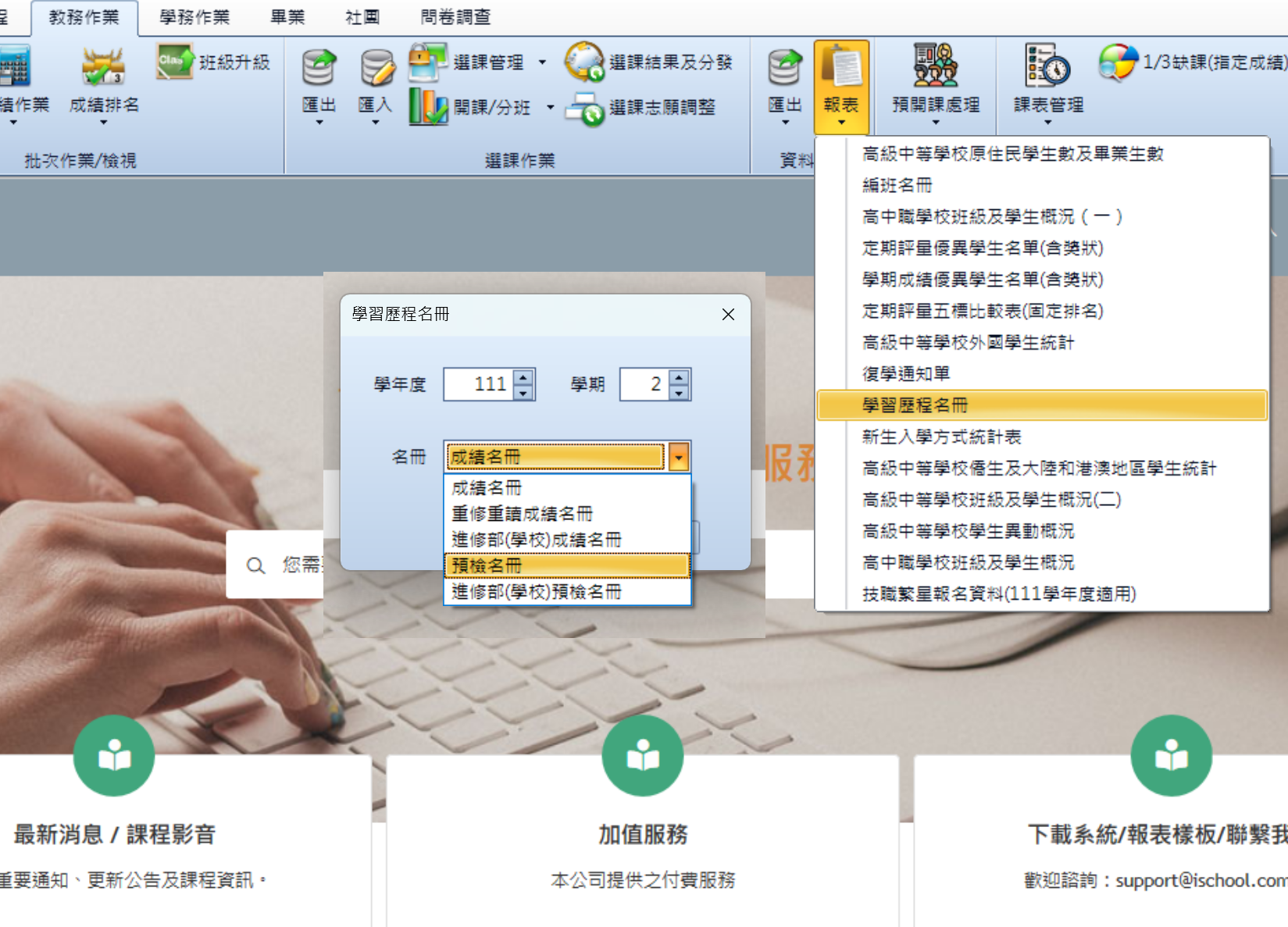
Task: Choose 高級中等學校外國學生統計 report
Action: click(1042, 342)
